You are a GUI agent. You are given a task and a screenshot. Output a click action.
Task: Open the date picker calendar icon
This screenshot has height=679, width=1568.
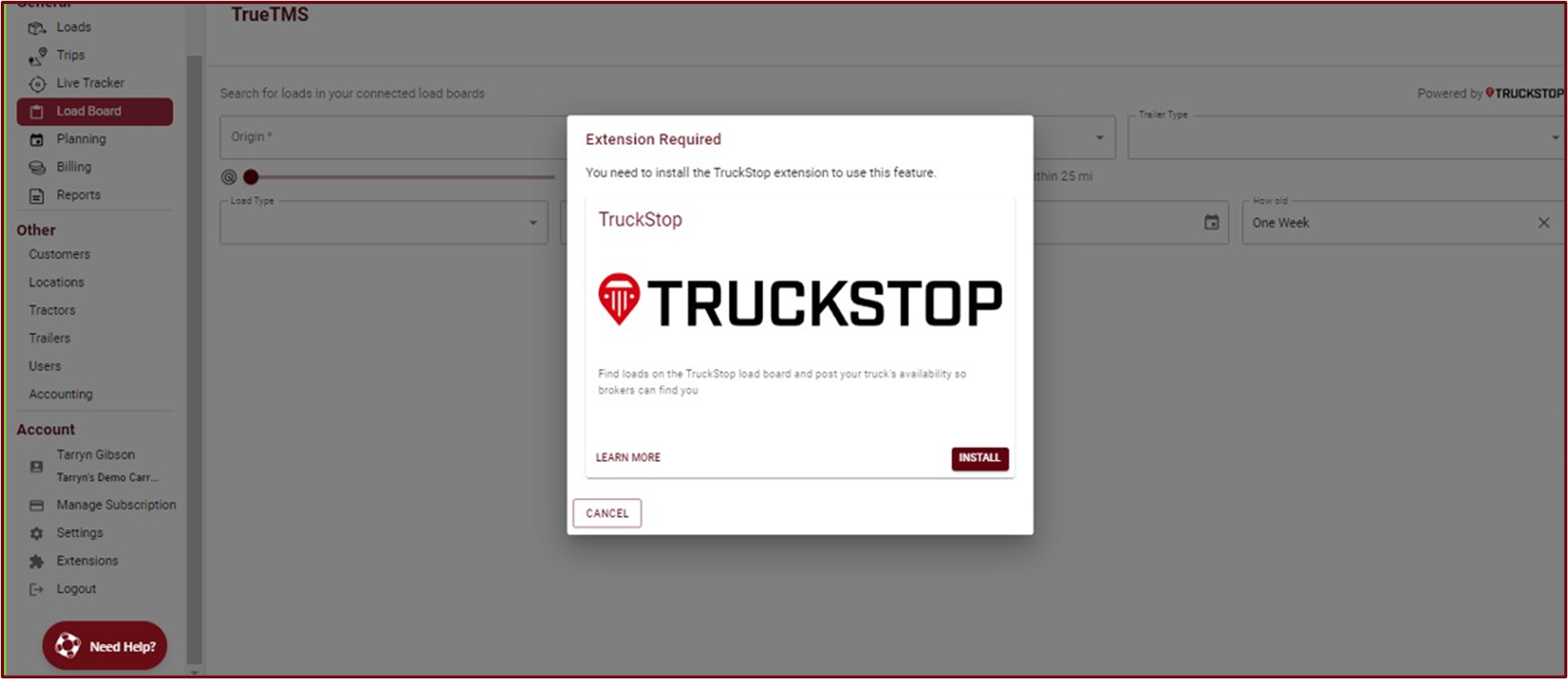1211,223
